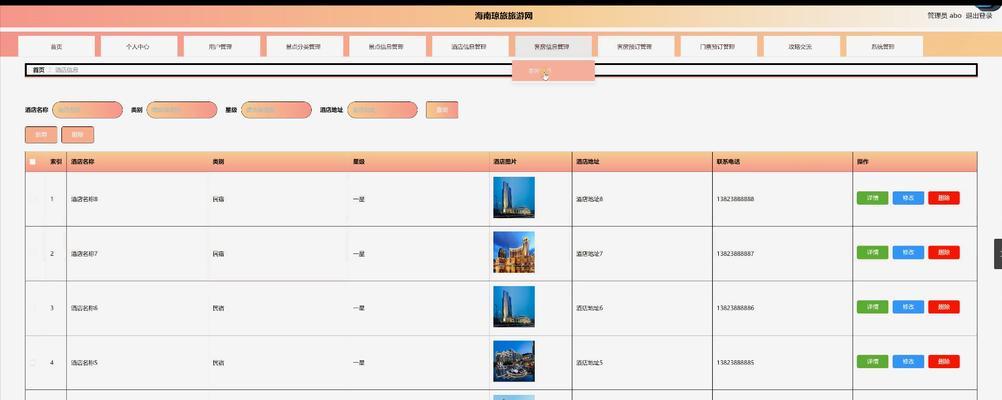Switch to the 用户管理 tab
Viewport: 1002px width, 400px height.
coord(222,47)
